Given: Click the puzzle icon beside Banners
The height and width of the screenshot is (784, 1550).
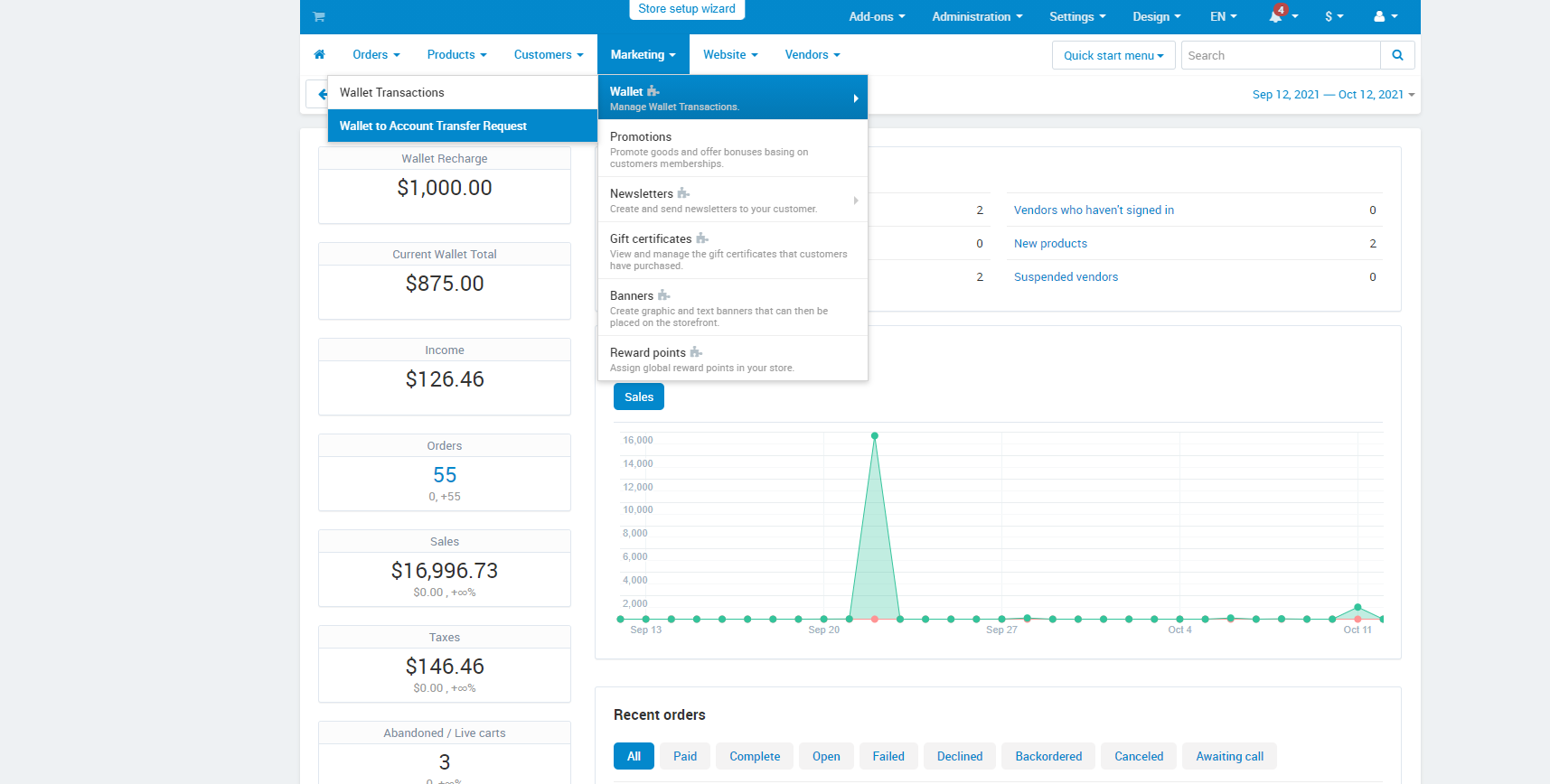Looking at the screenshot, I should pos(663,295).
